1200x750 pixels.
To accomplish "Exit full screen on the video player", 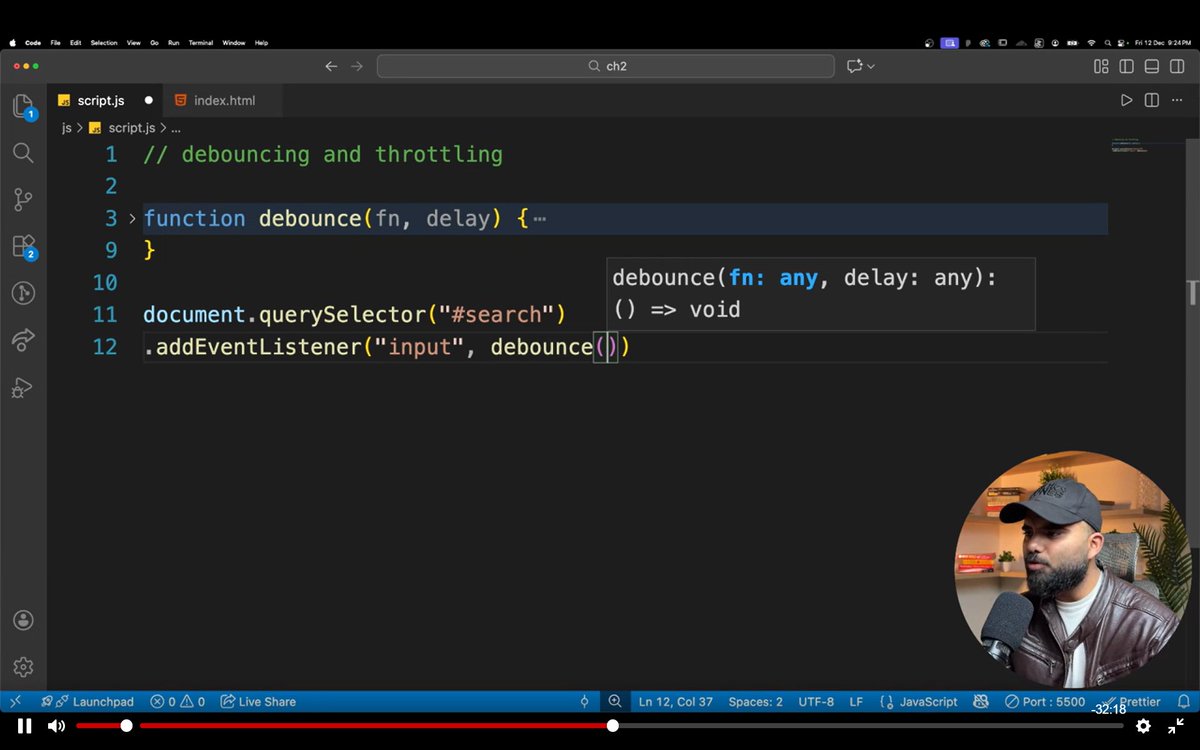I will (x=1177, y=726).
